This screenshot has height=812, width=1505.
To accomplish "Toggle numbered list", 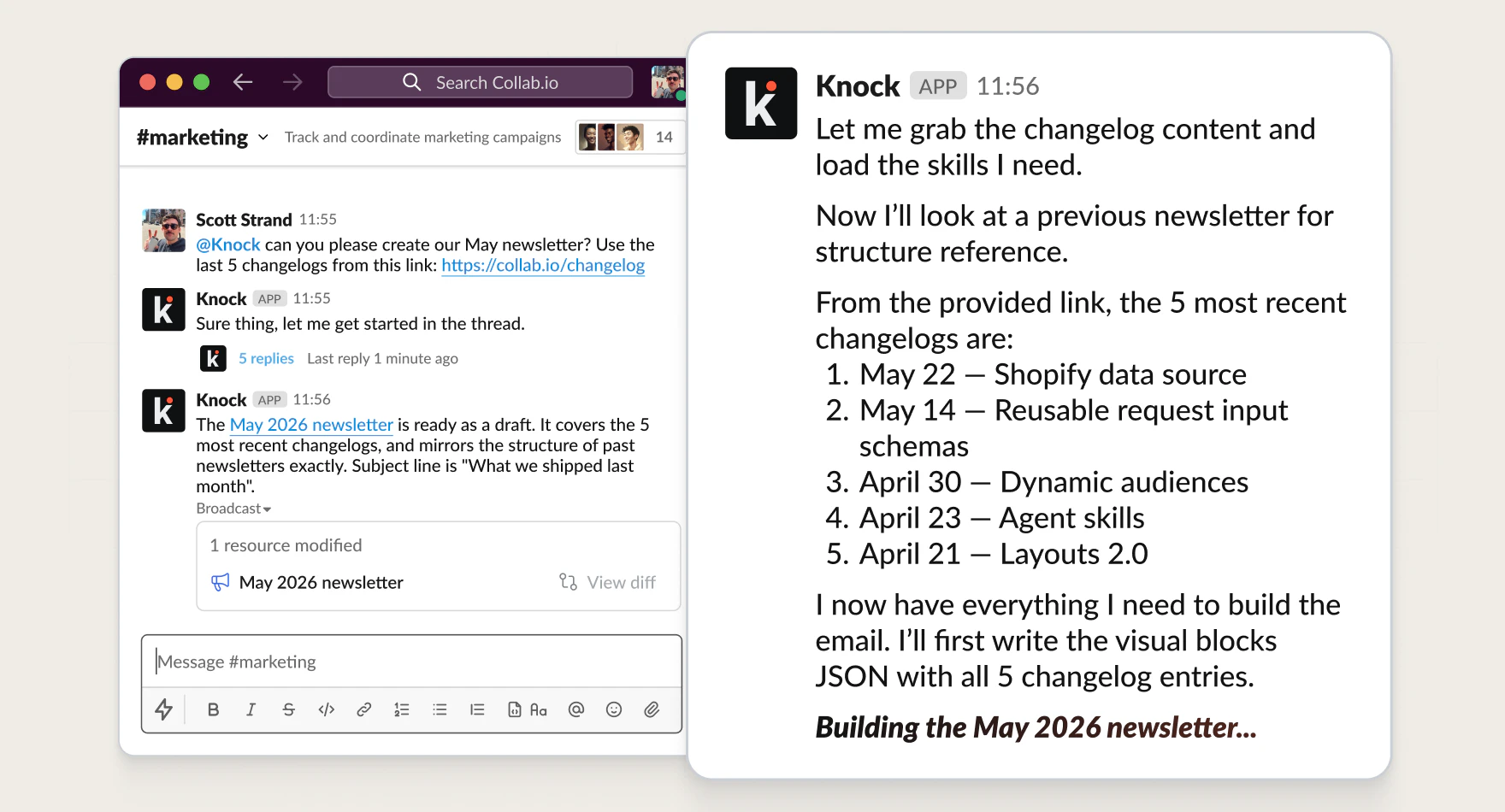I will (x=402, y=709).
